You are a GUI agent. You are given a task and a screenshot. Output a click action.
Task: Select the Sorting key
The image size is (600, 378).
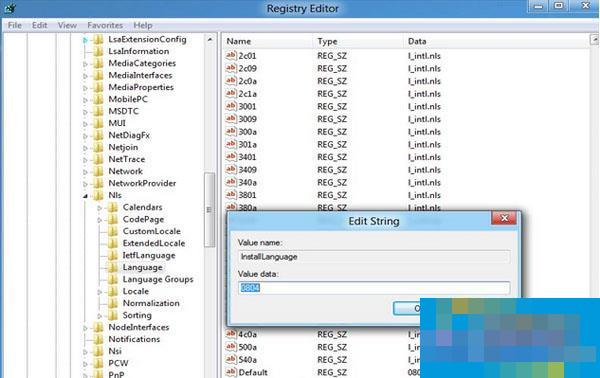137,315
